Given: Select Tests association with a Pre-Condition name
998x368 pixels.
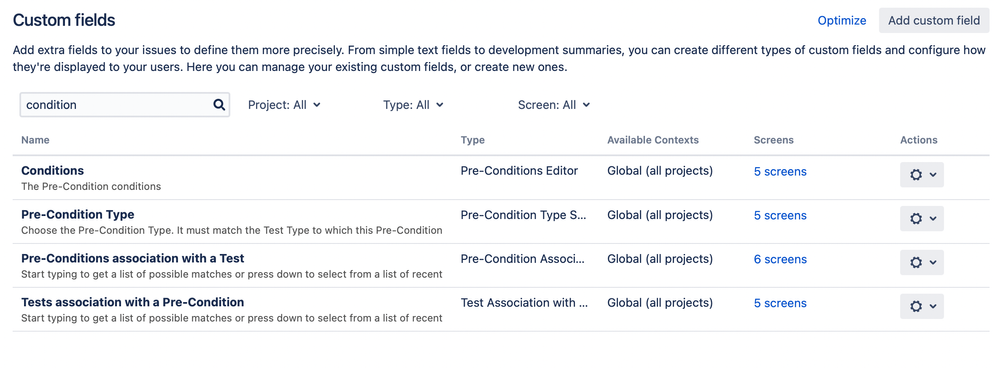Looking at the screenshot, I should (132, 302).
